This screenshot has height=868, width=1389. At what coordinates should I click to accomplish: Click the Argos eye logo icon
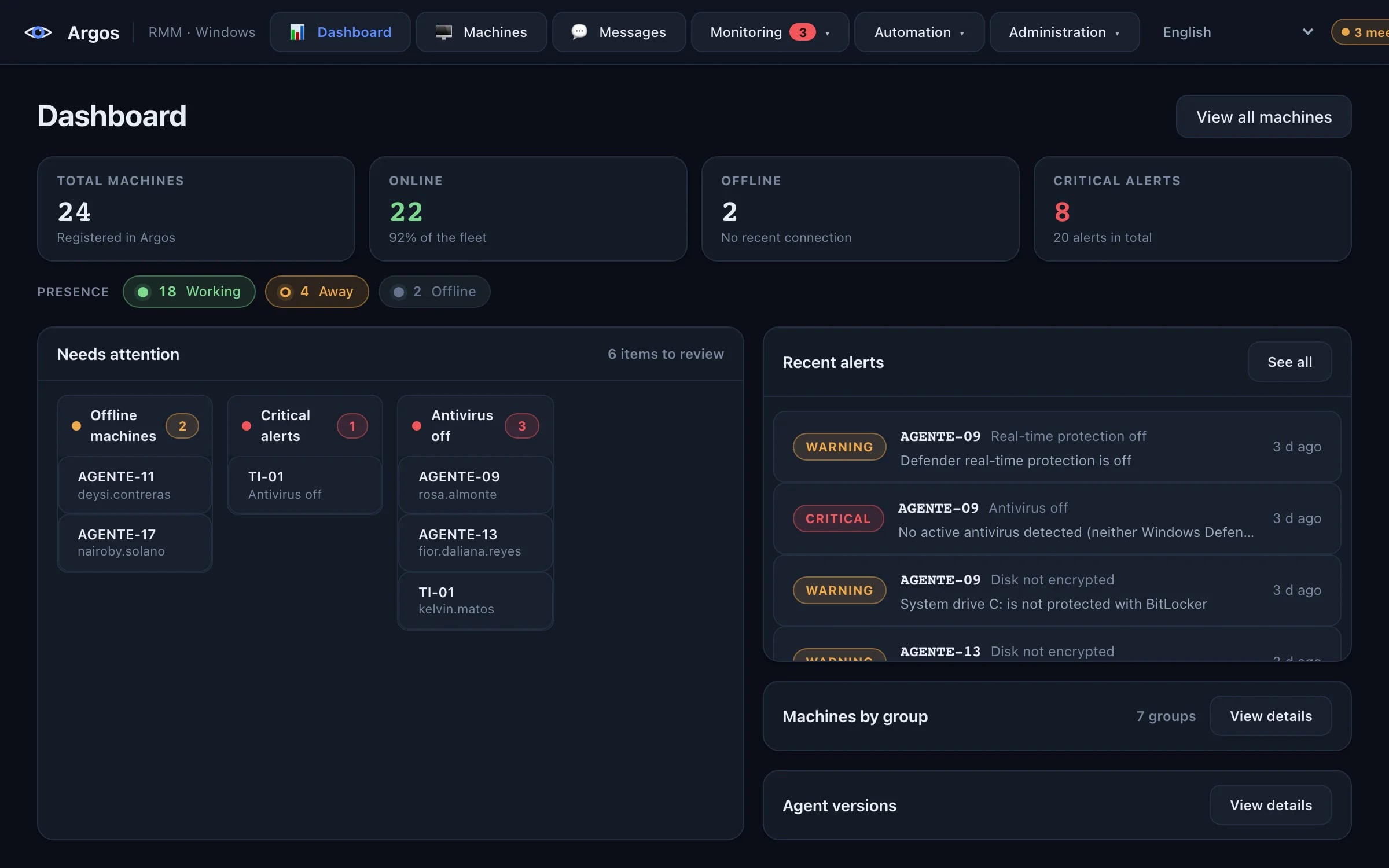tap(38, 32)
